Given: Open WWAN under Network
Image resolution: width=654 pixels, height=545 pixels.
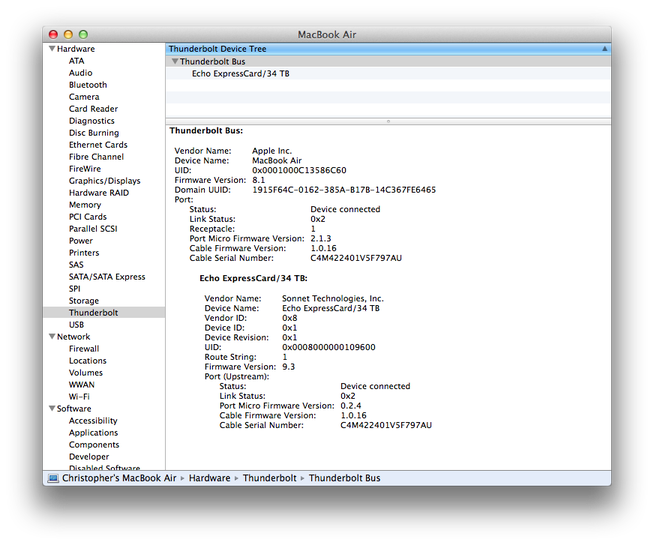Looking at the screenshot, I should click(x=82, y=385).
